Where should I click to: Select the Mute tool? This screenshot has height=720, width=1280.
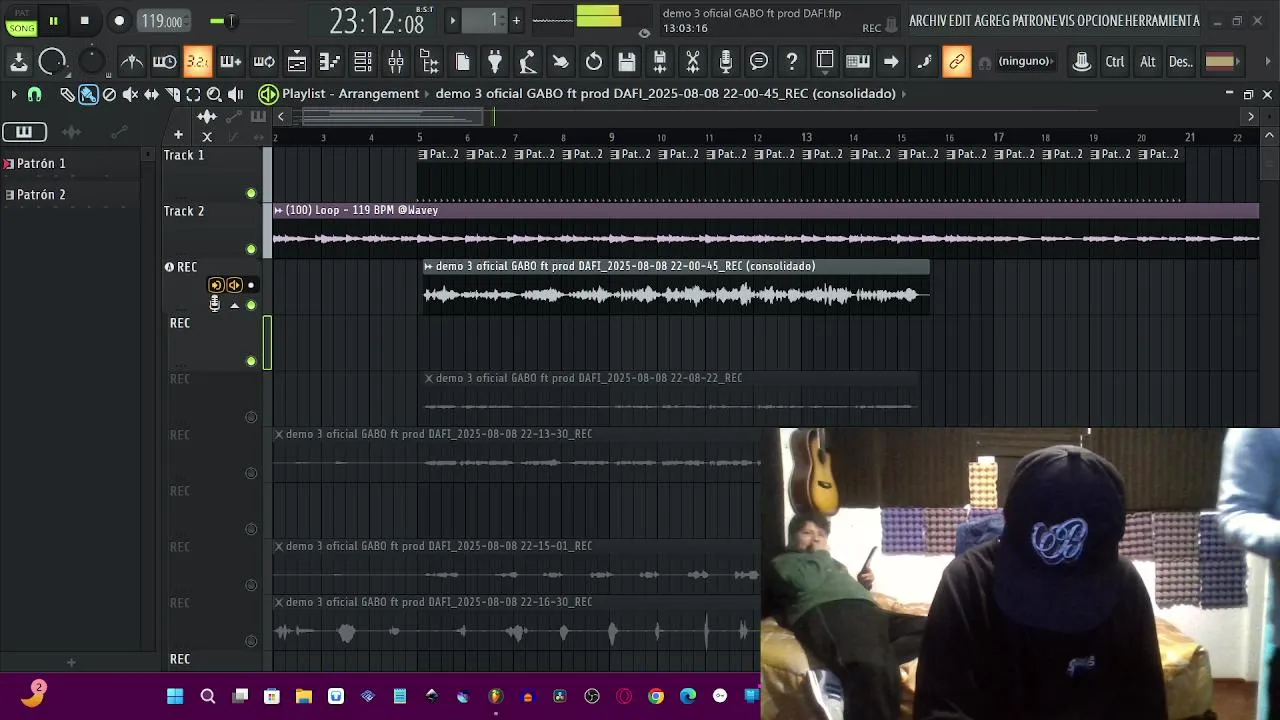pos(130,94)
